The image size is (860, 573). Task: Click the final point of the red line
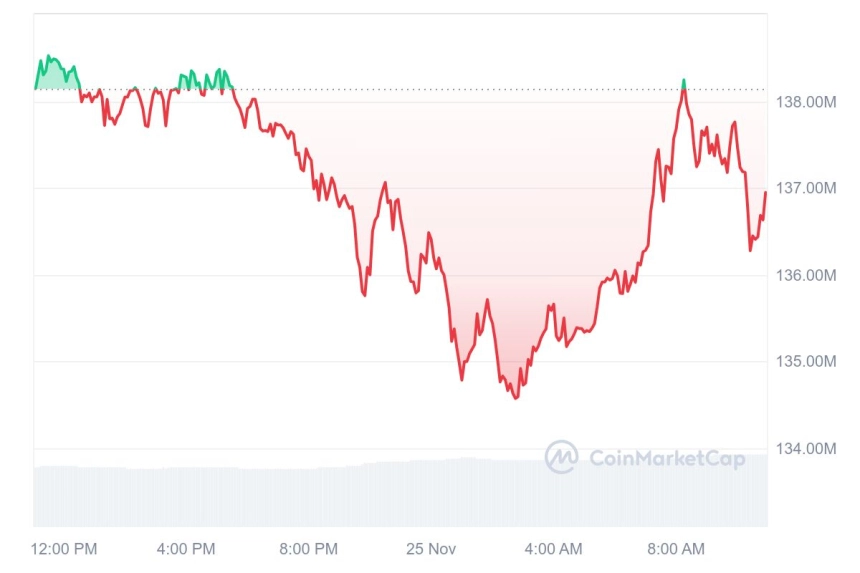[765, 193]
